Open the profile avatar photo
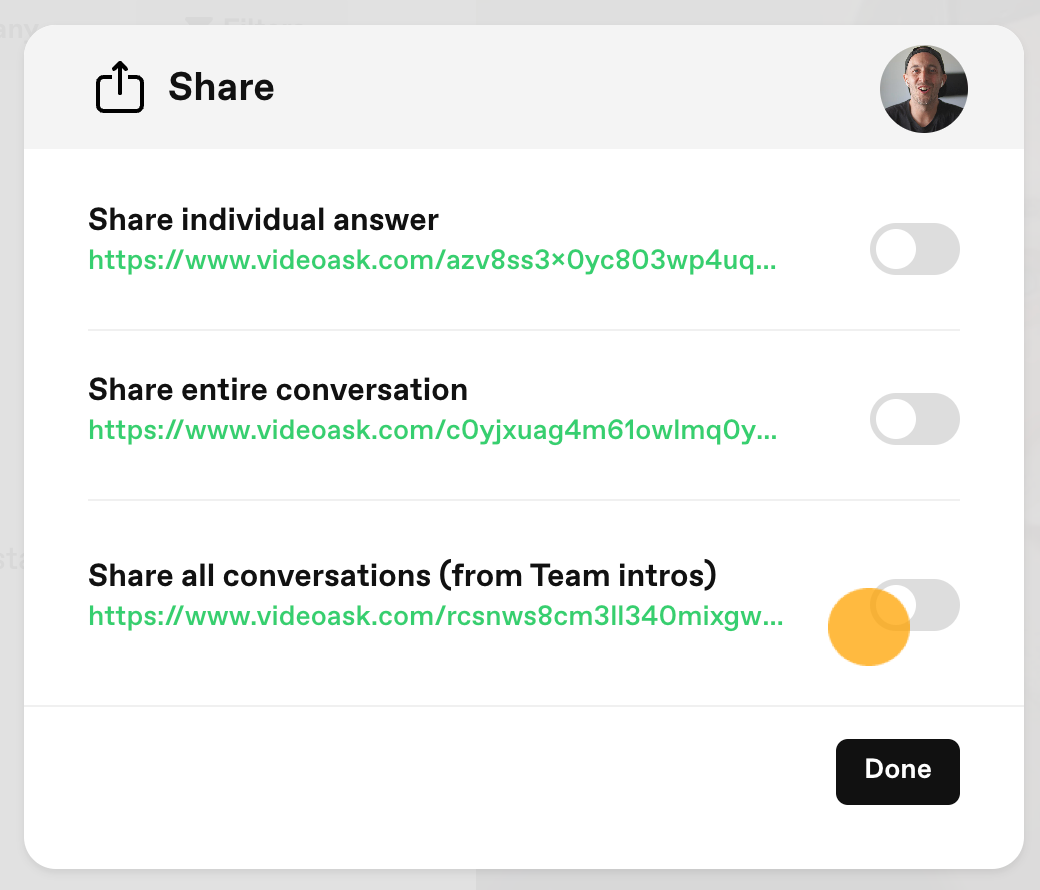The height and width of the screenshot is (890, 1040). tap(923, 89)
